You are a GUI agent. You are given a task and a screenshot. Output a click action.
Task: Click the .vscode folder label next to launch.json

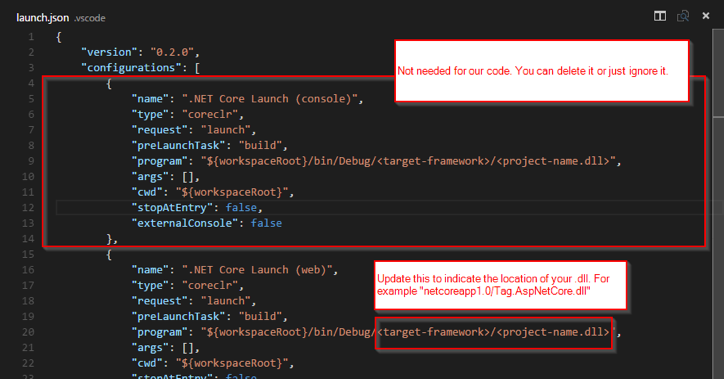pyautogui.click(x=90, y=18)
